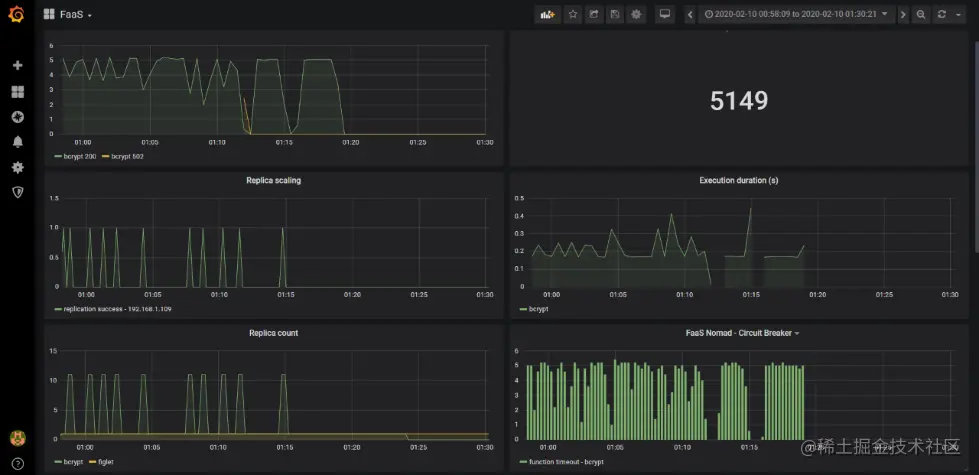Toggle bcrypt series in Replica count legend
The height and width of the screenshot is (475, 979).
(73, 463)
